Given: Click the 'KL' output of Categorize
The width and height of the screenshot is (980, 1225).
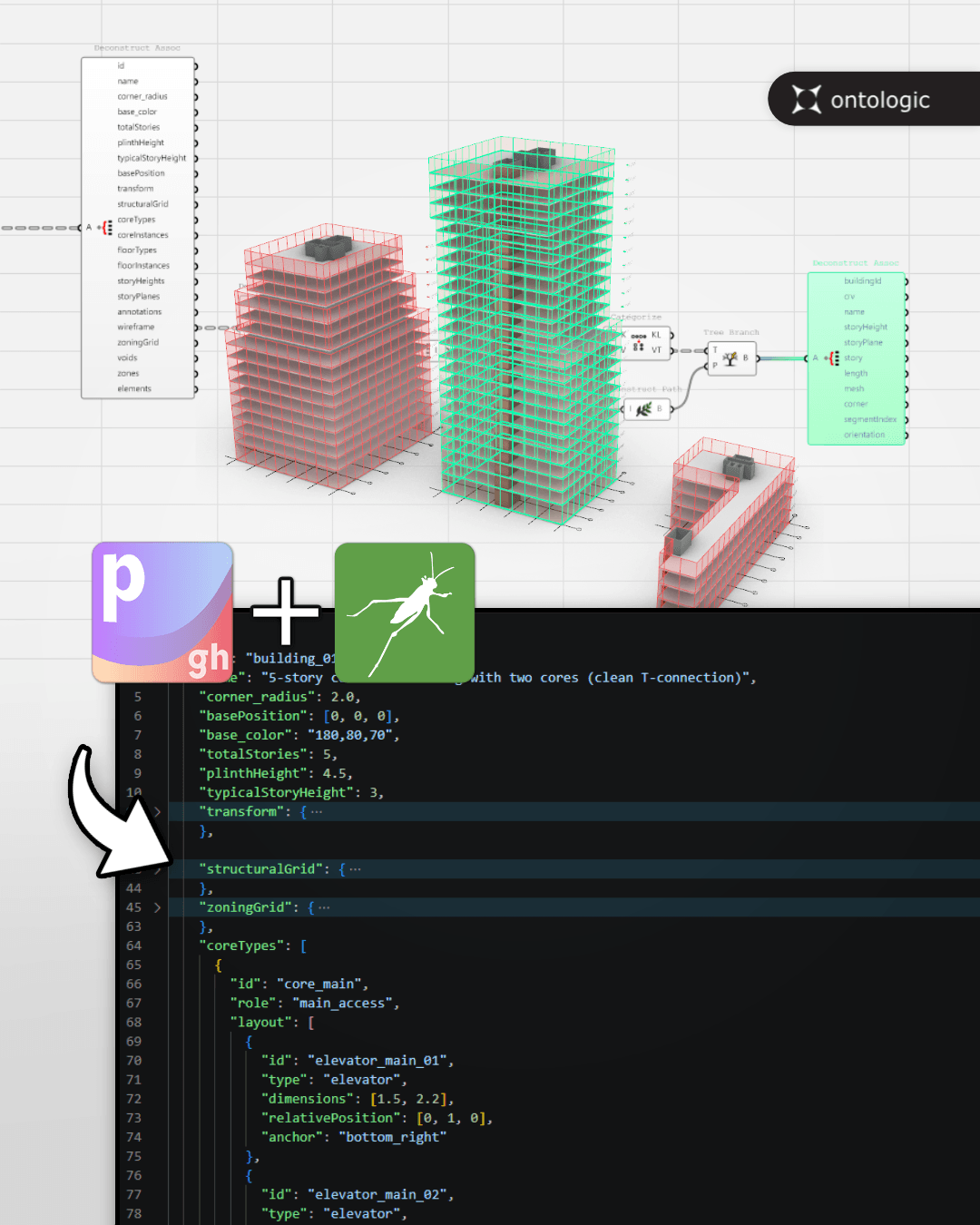Looking at the screenshot, I should [656, 335].
